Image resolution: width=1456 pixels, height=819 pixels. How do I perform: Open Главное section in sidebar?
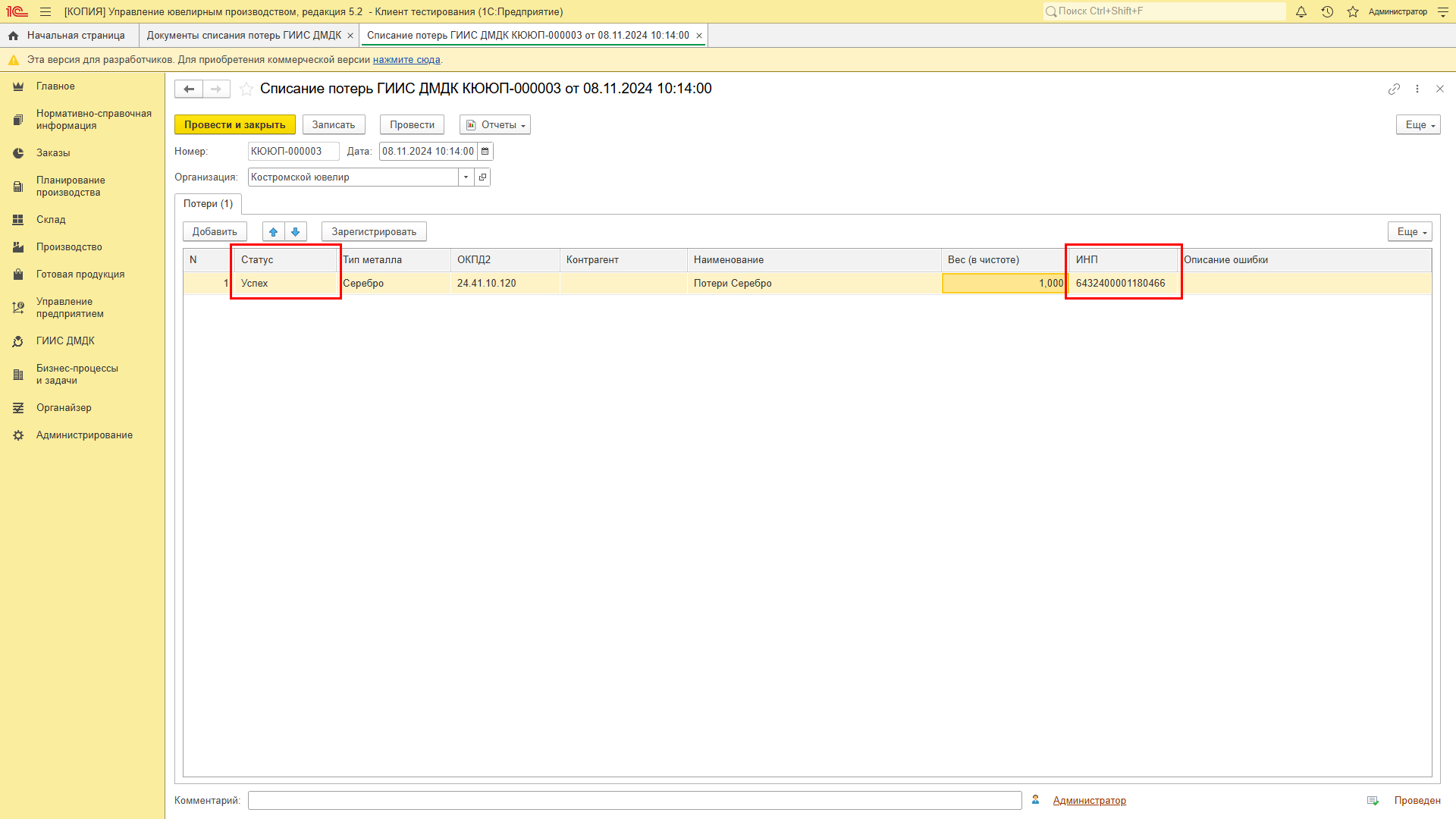pyautogui.click(x=55, y=86)
